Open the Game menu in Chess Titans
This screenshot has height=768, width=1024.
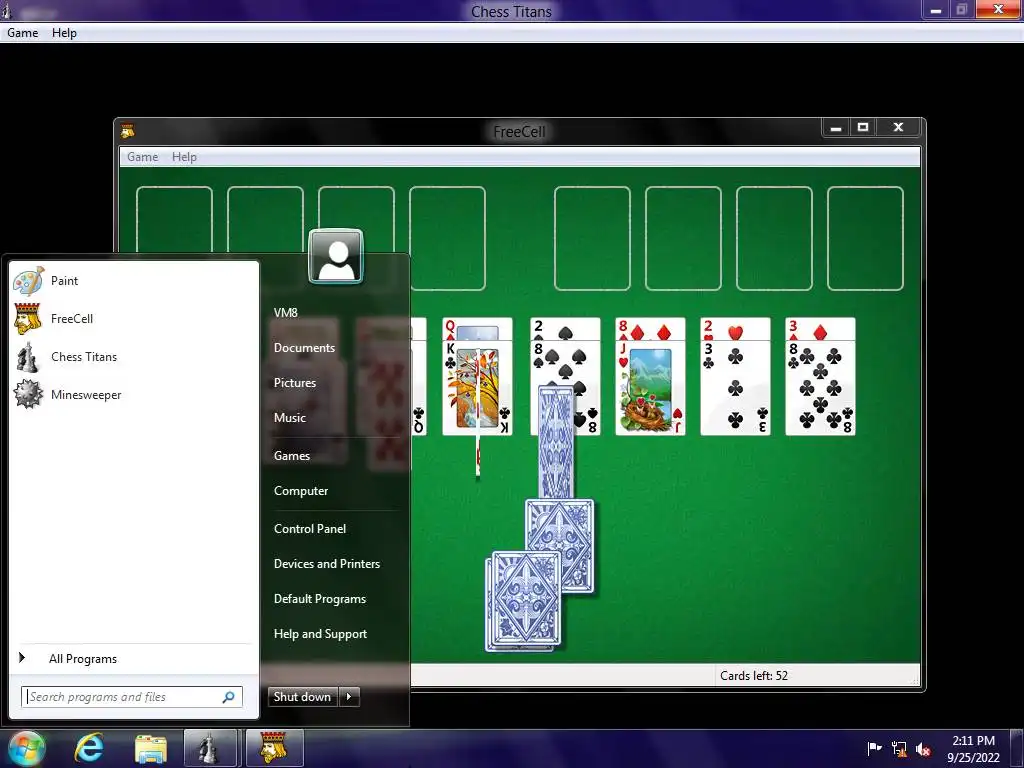click(22, 33)
